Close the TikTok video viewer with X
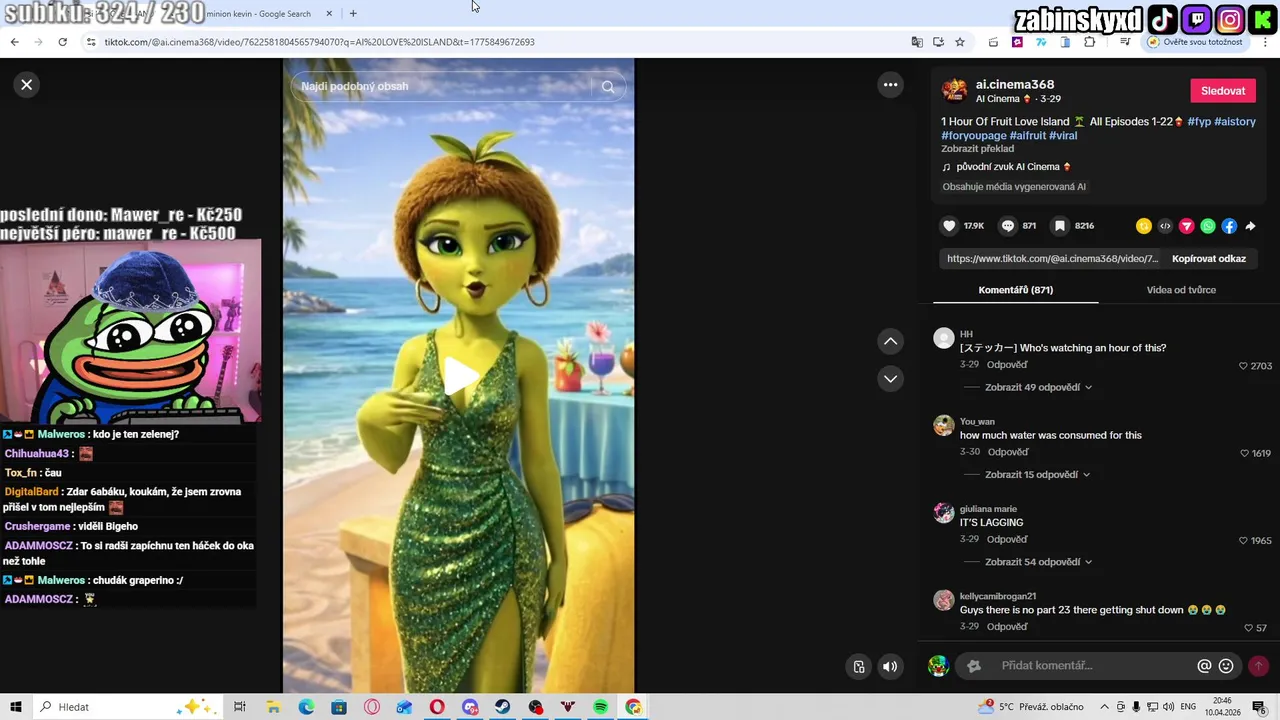The image size is (1280, 720). 27,85
